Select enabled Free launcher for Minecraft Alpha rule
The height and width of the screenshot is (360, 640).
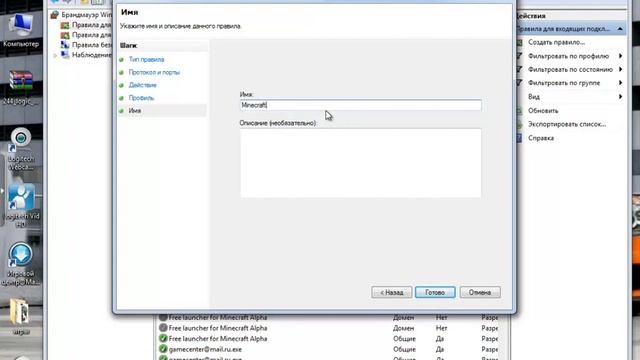pyautogui.click(x=328, y=339)
